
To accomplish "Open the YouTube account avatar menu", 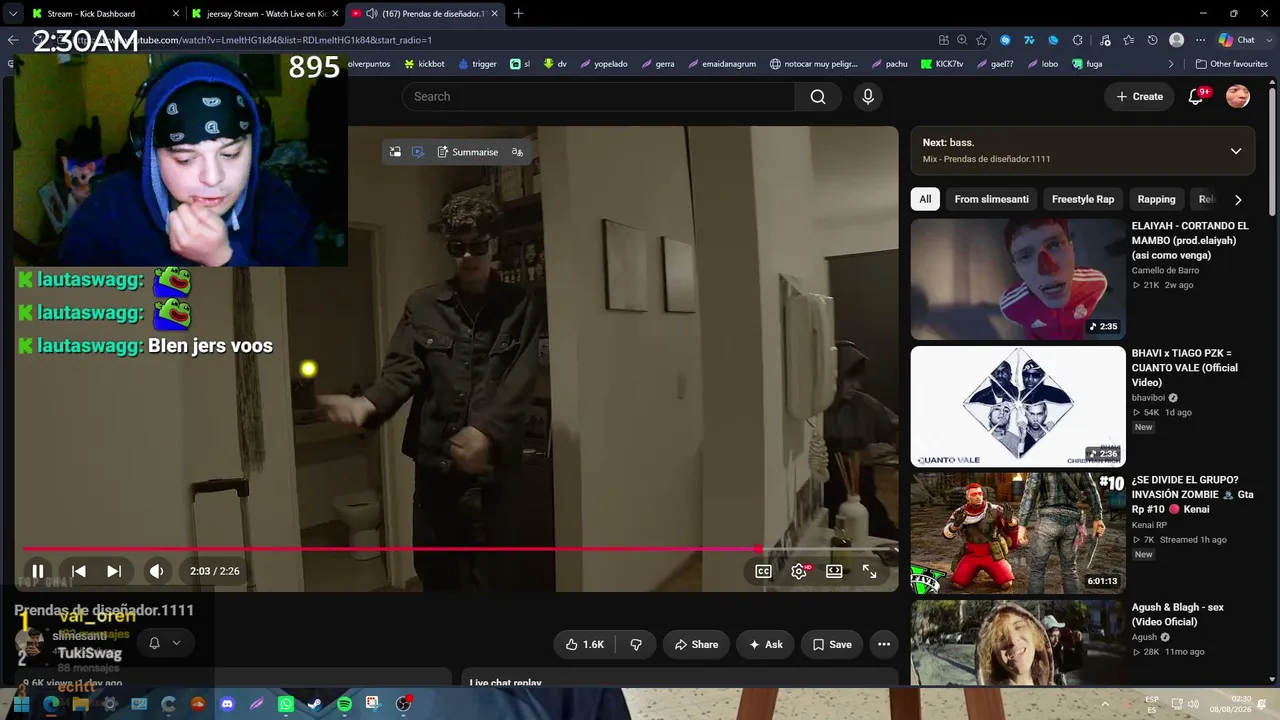I will (x=1238, y=96).
